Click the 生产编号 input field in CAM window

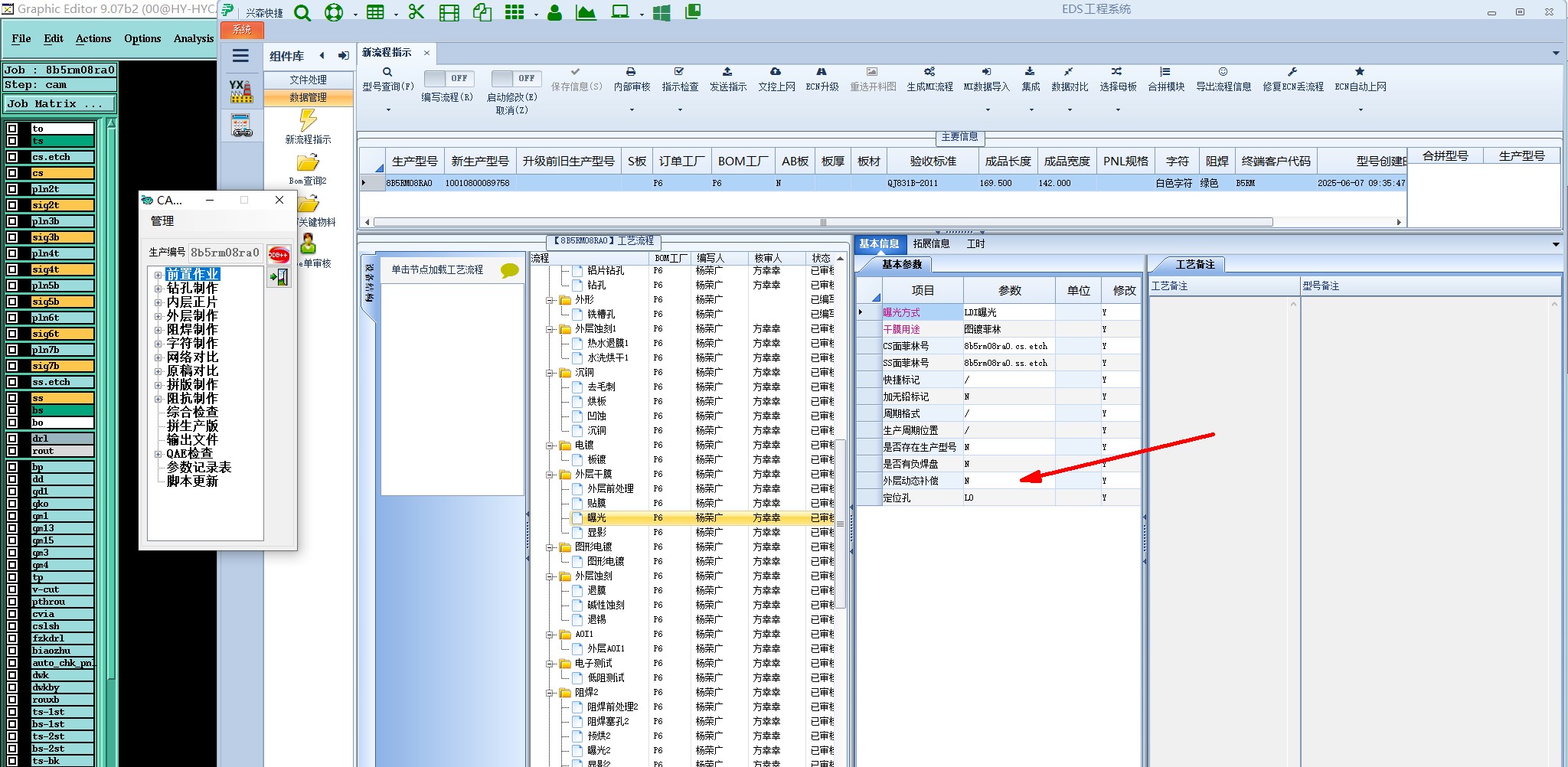(226, 253)
